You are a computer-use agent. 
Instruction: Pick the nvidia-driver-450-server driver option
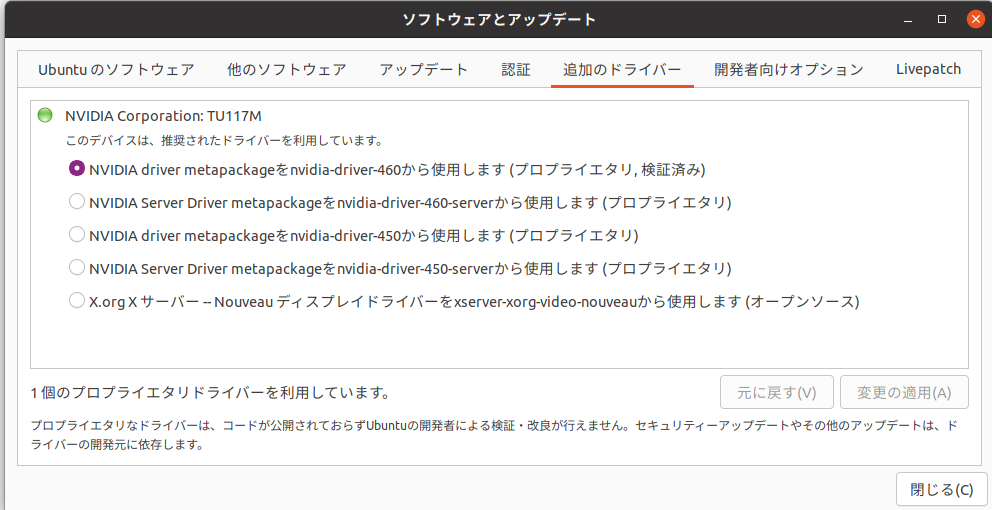[77, 268]
